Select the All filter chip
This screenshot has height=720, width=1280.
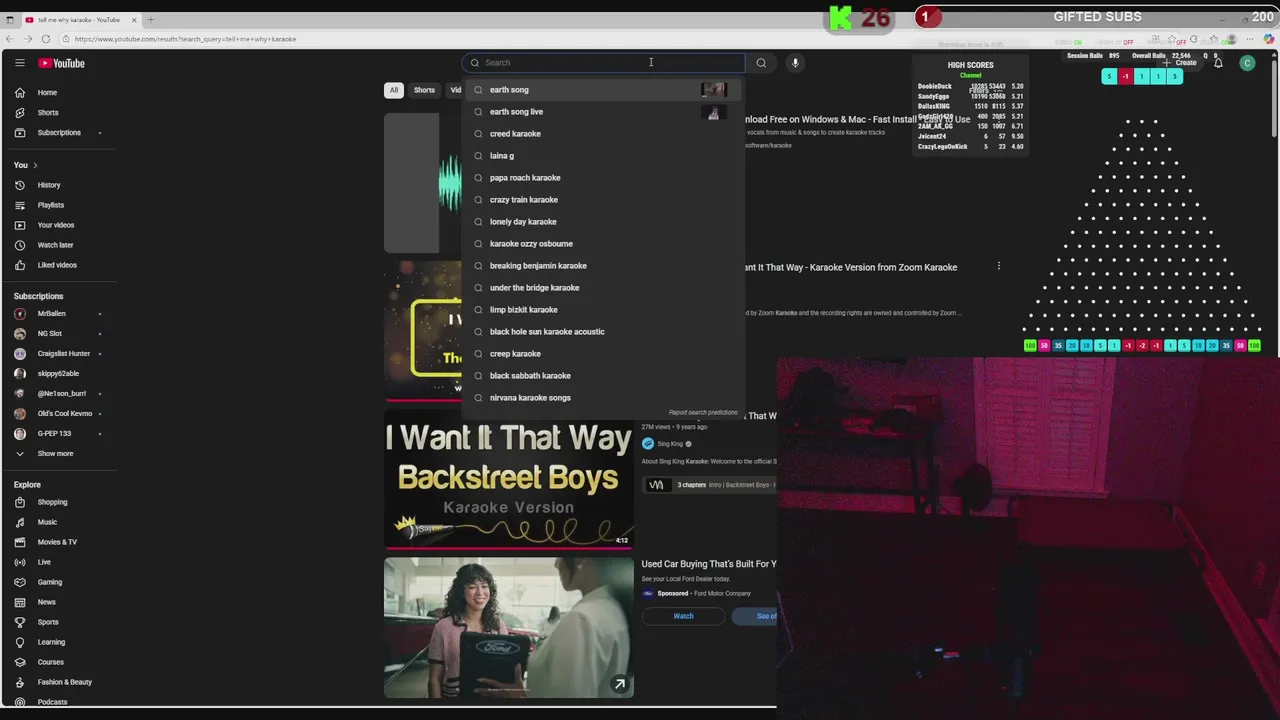tap(394, 90)
